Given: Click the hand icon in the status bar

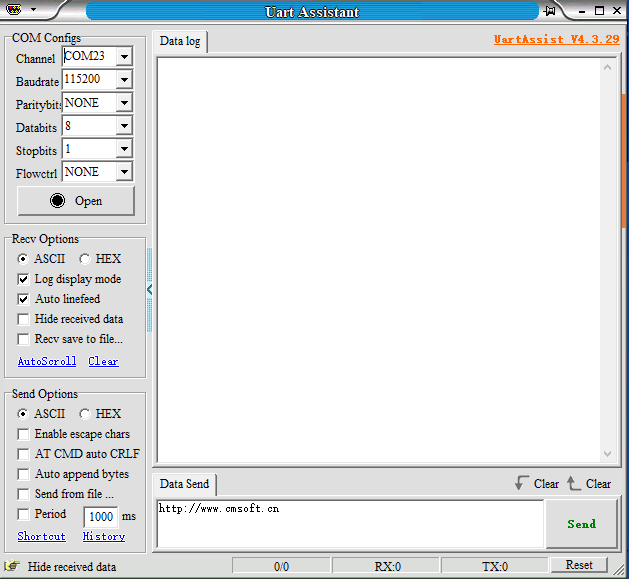Looking at the screenshot, I should coord(12,566).
